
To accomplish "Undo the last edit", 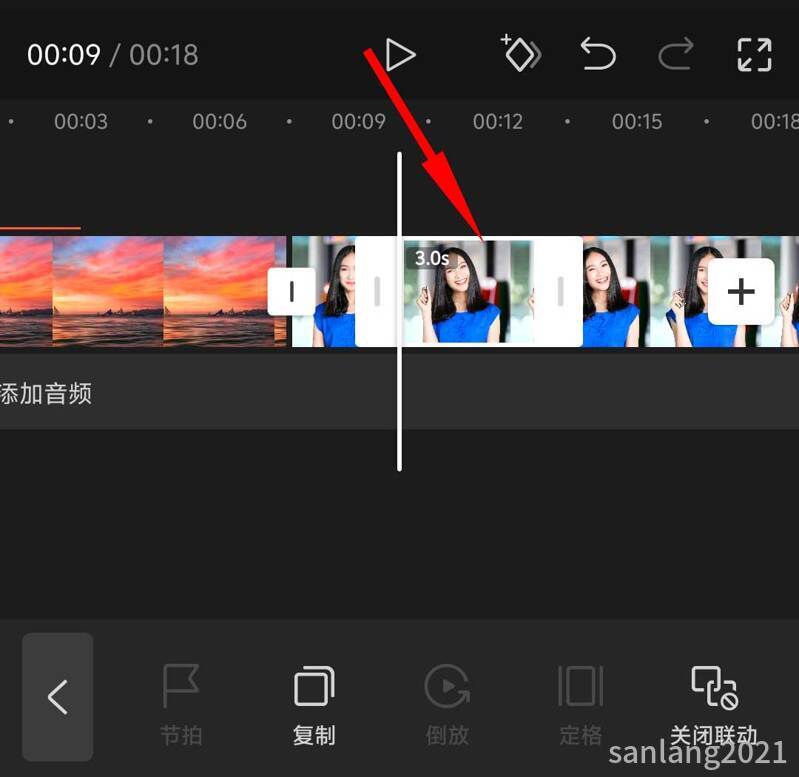I will (x=598, y=53).
